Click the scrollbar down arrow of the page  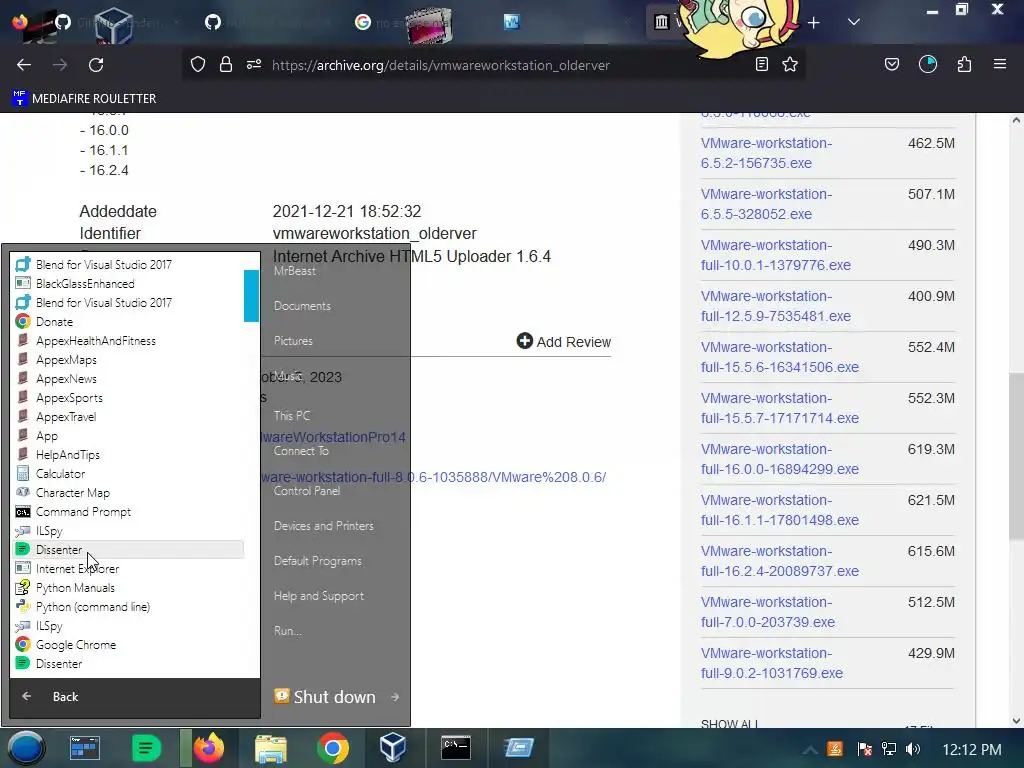coord(1016,721)
